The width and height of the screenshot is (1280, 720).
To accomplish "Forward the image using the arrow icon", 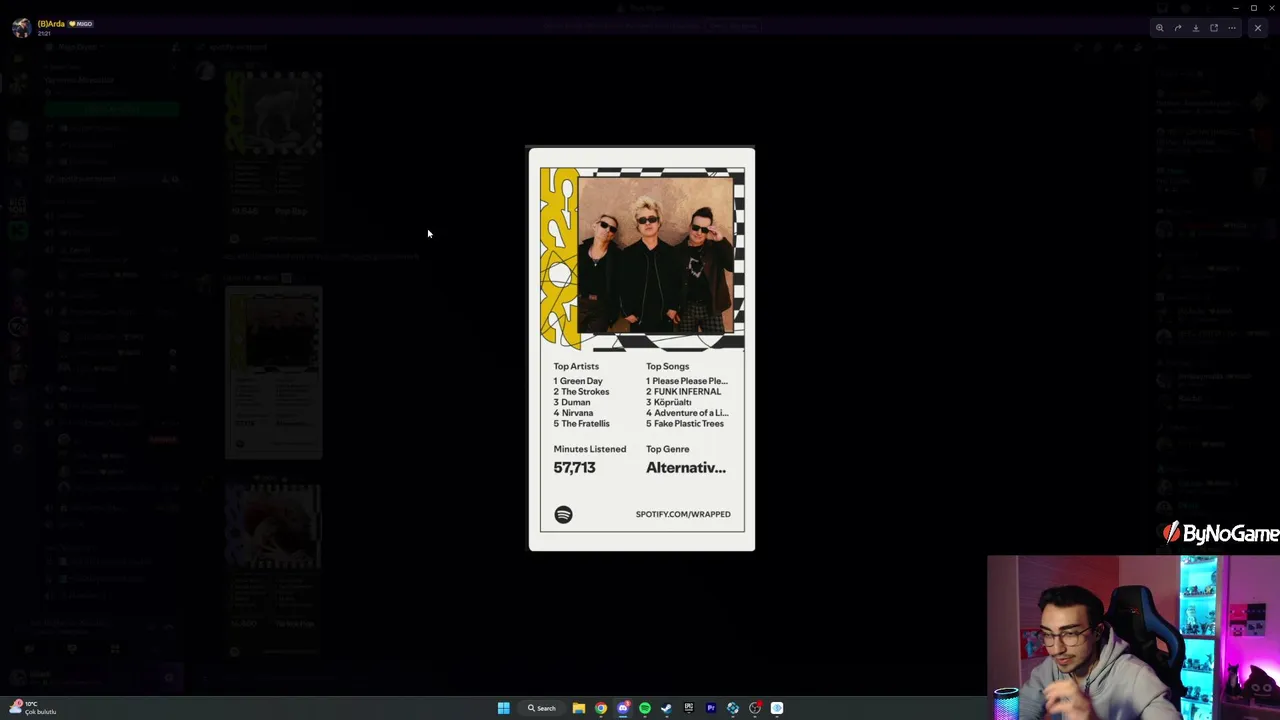I will click(1178, 28).
